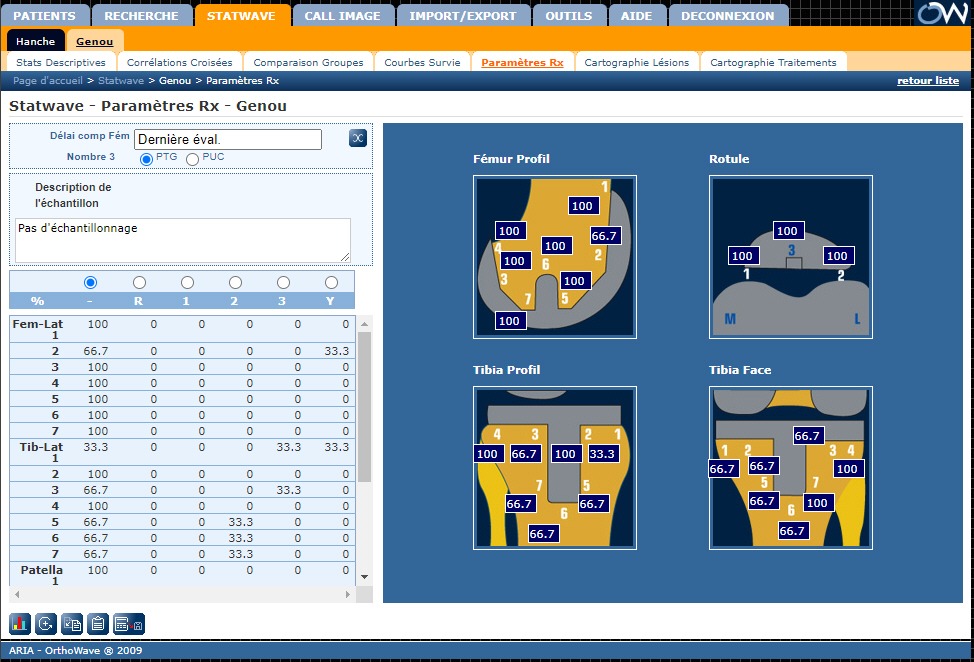Click the table scrollbar up arrow

coord(365,324)
